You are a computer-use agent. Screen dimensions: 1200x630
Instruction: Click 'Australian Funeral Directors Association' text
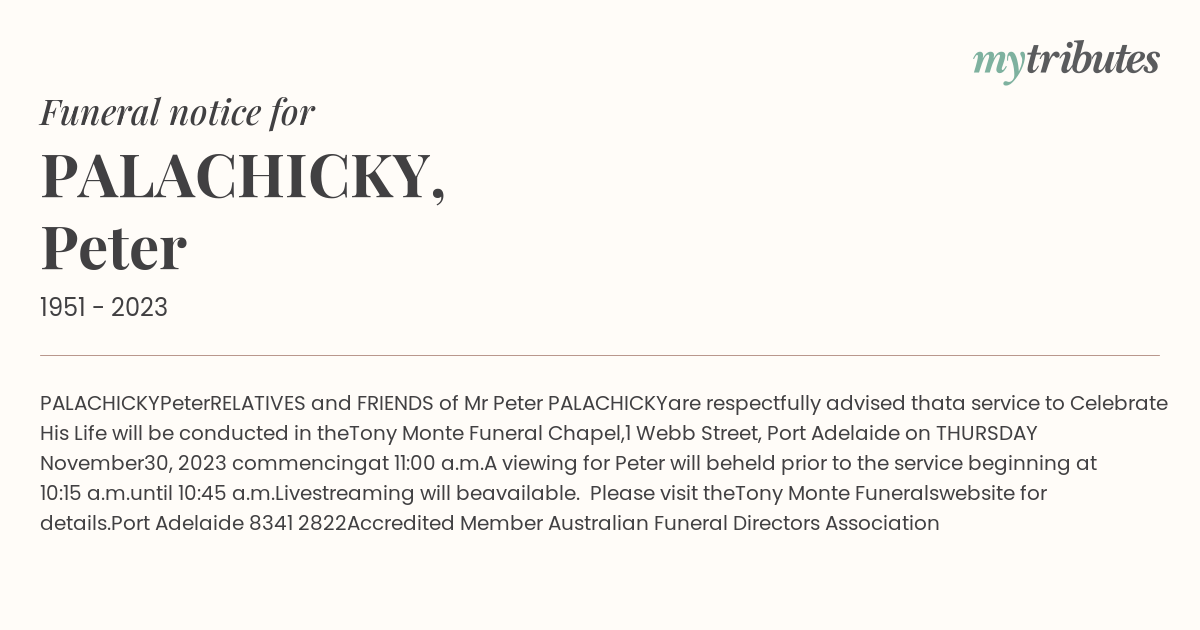pyautogui.click(x=744, y=523)
